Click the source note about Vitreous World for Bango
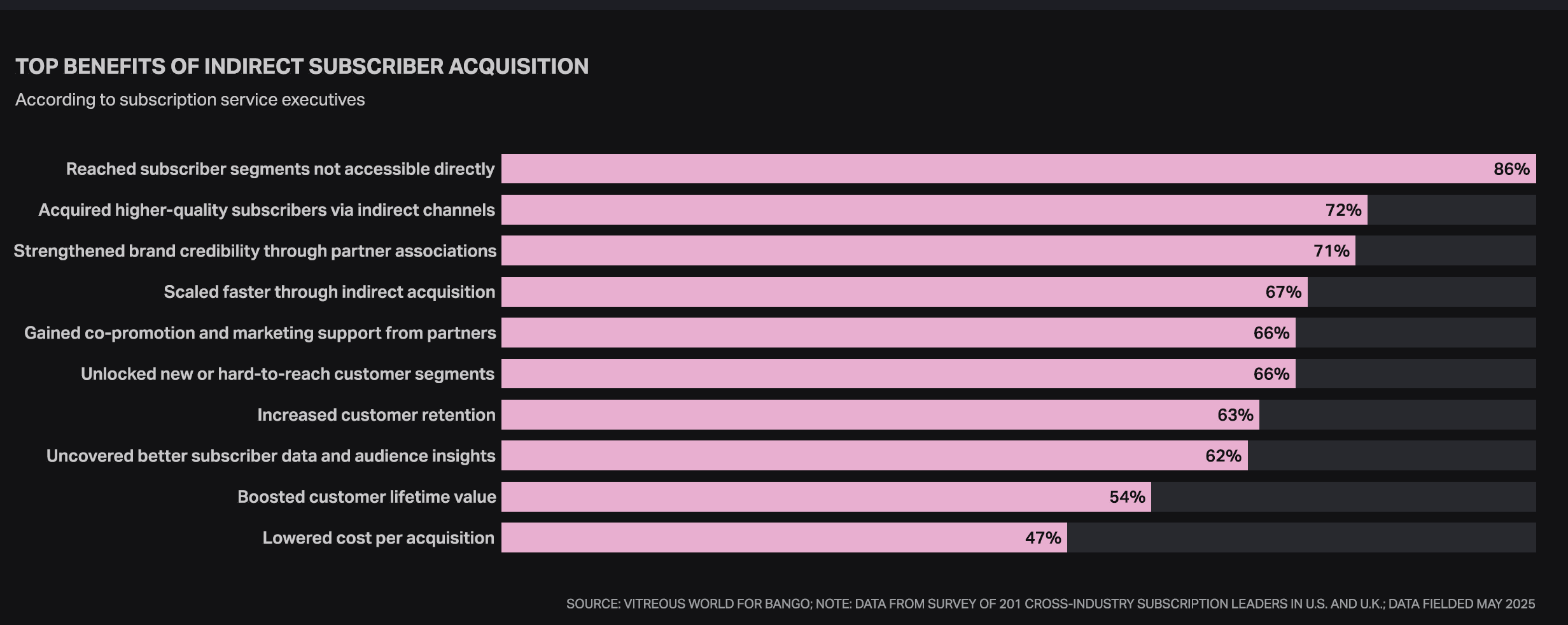1568x625 pixels. tap(1050, 604)
